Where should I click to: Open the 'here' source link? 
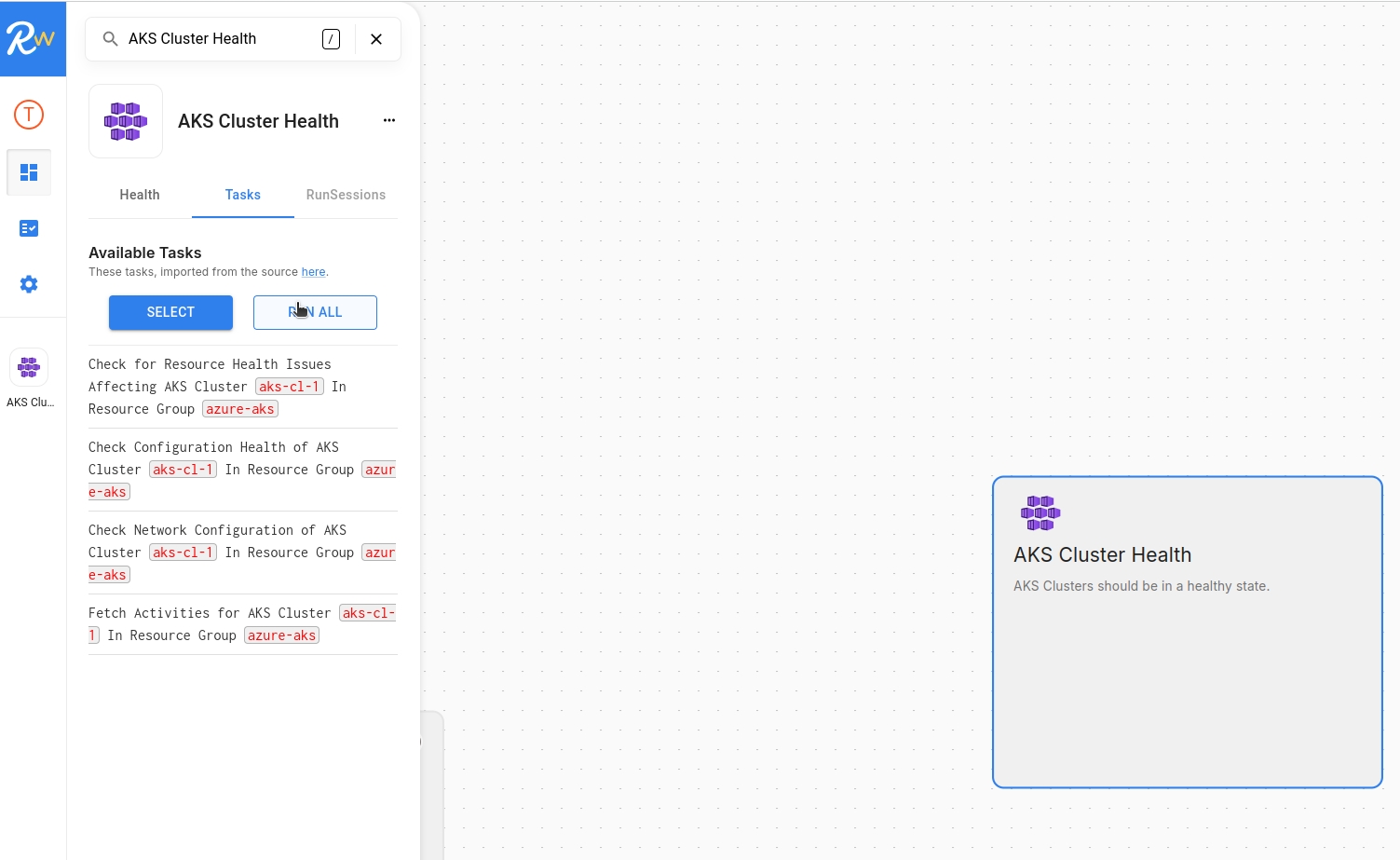click(x=313, y=271)
